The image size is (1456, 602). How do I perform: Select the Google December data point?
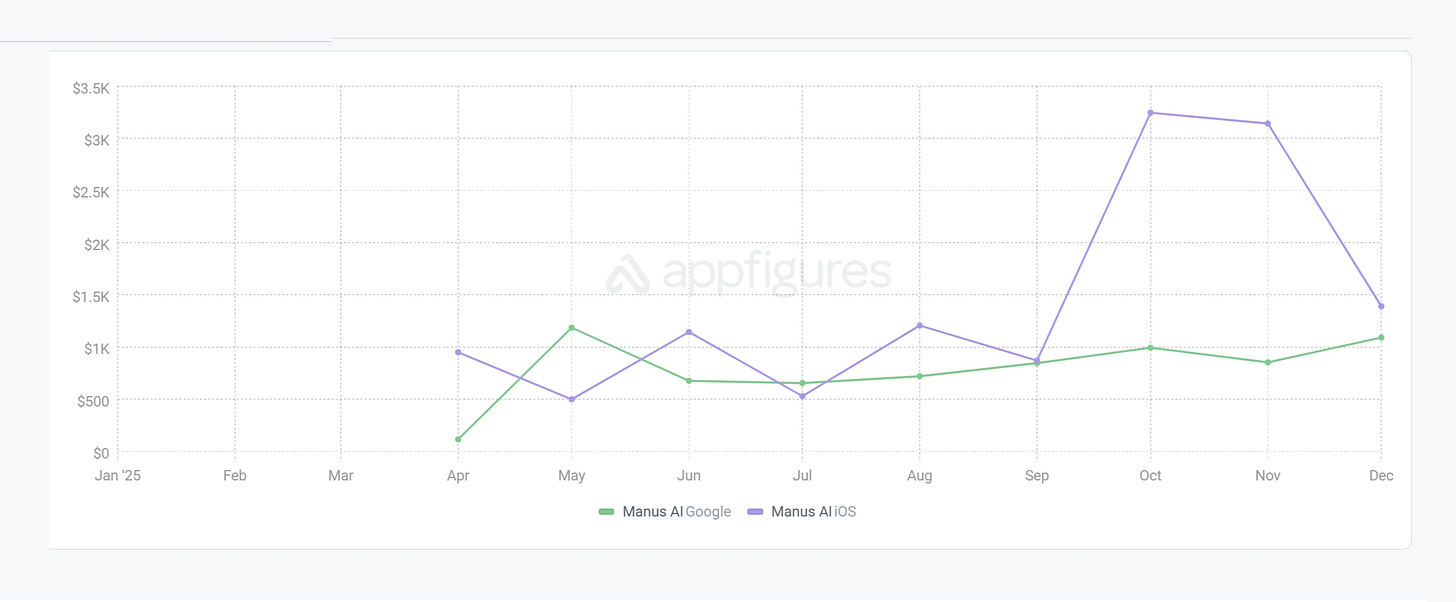click(1381, 338)
